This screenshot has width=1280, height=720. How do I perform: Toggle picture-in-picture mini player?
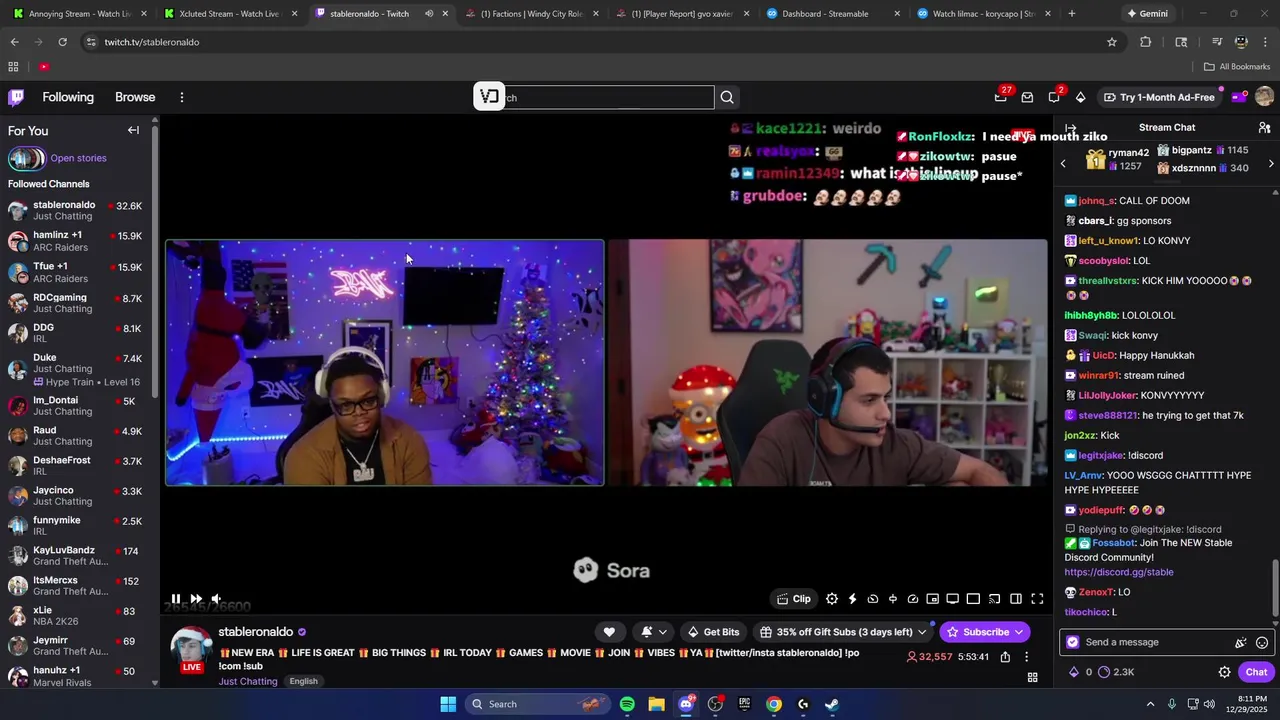tap(933, 599)
